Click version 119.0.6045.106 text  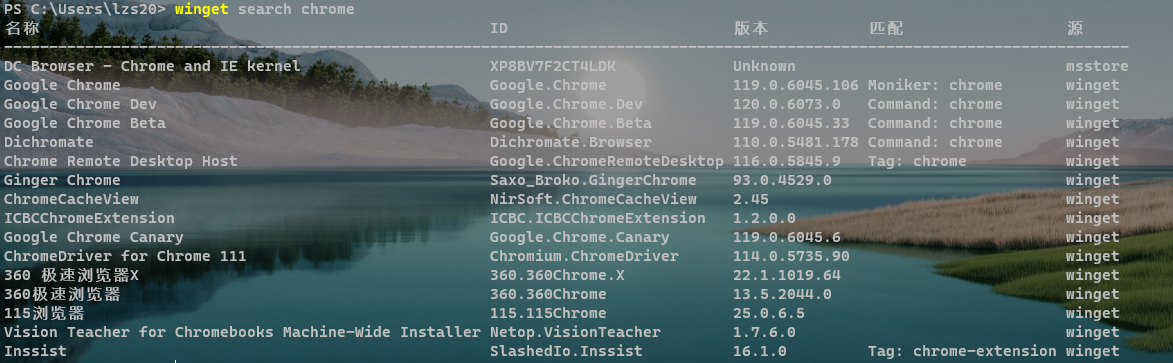click(795, 85)
